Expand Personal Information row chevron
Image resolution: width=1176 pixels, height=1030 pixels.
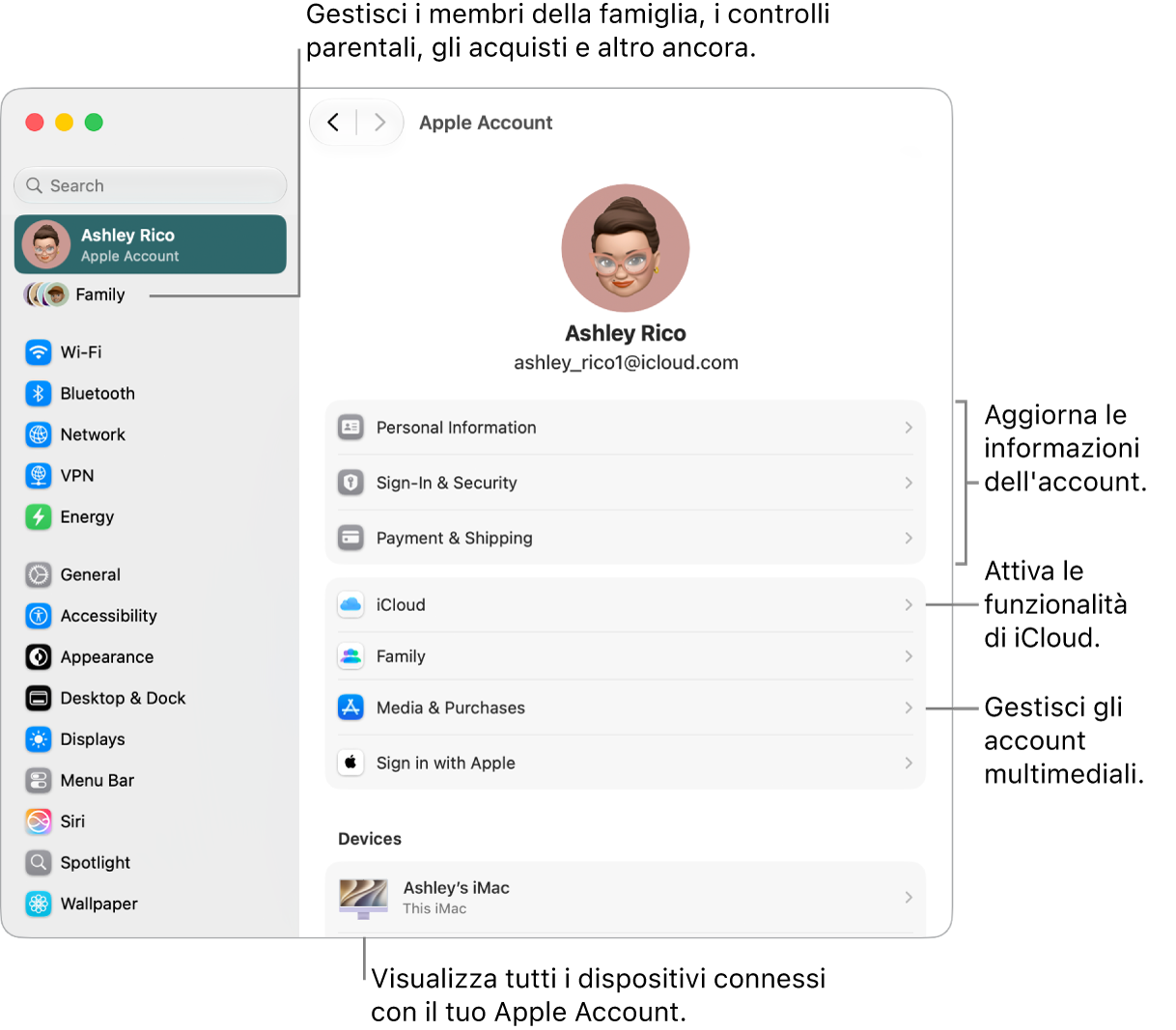click(x=909, y=427)
